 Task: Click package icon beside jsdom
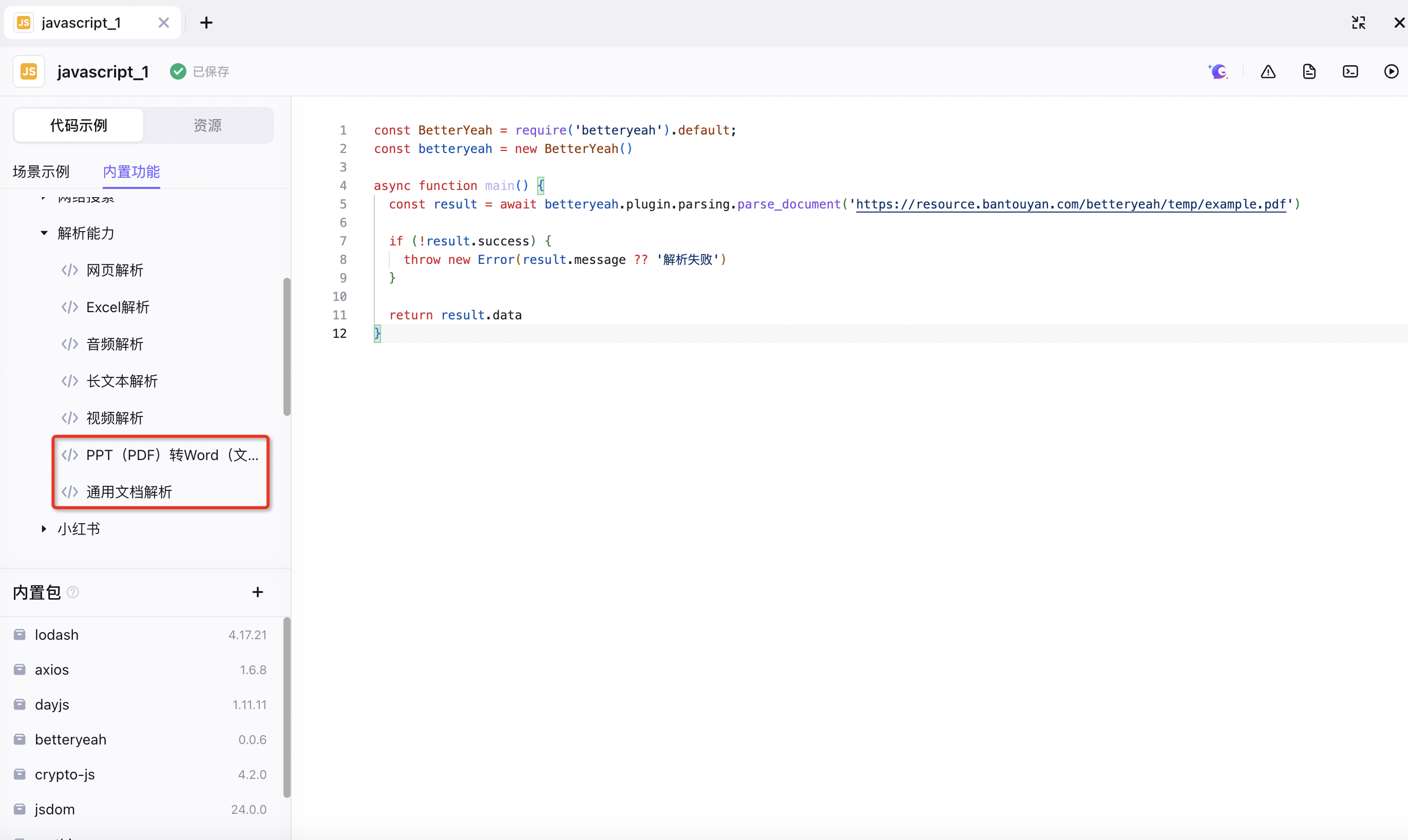pyautogui.click(x=19, y=809)
